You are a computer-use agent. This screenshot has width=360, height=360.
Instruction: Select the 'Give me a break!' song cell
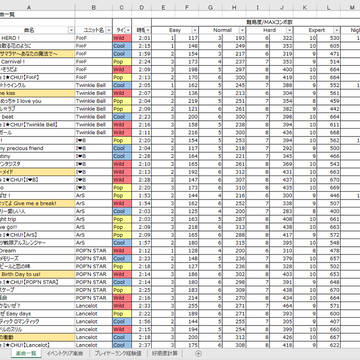37,203
